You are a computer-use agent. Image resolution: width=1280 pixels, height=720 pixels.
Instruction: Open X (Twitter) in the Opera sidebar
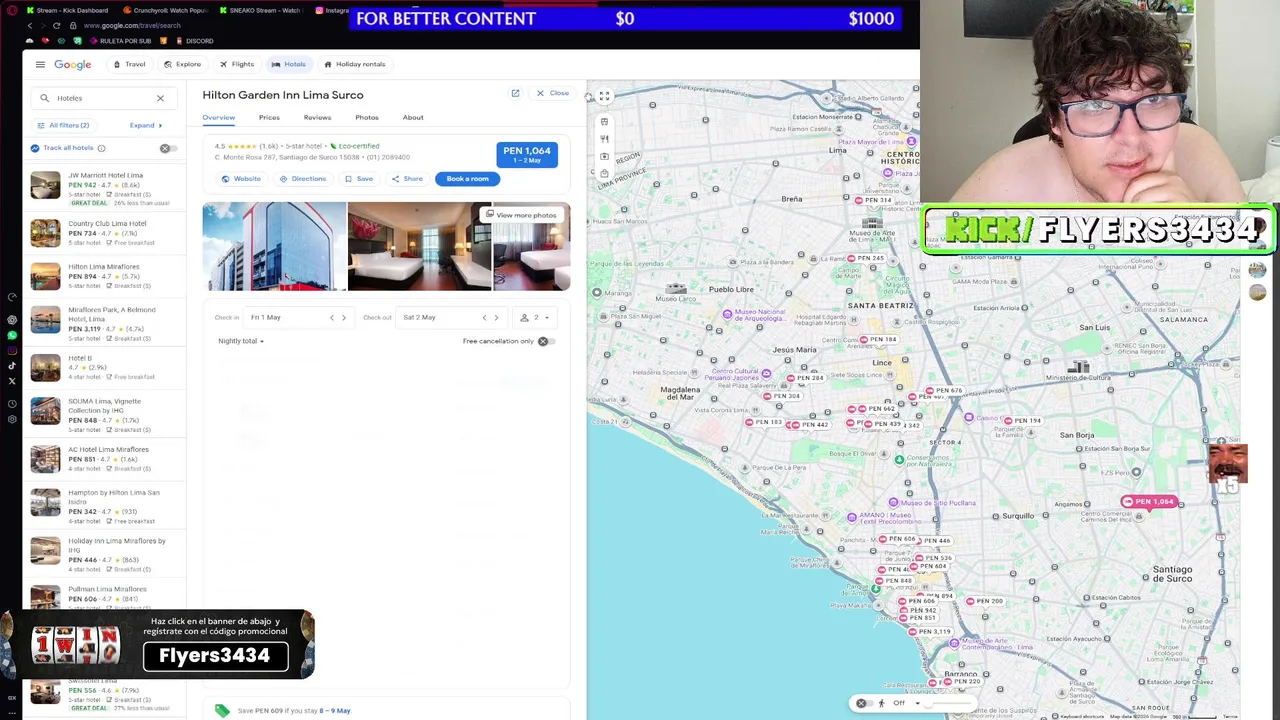12,380
